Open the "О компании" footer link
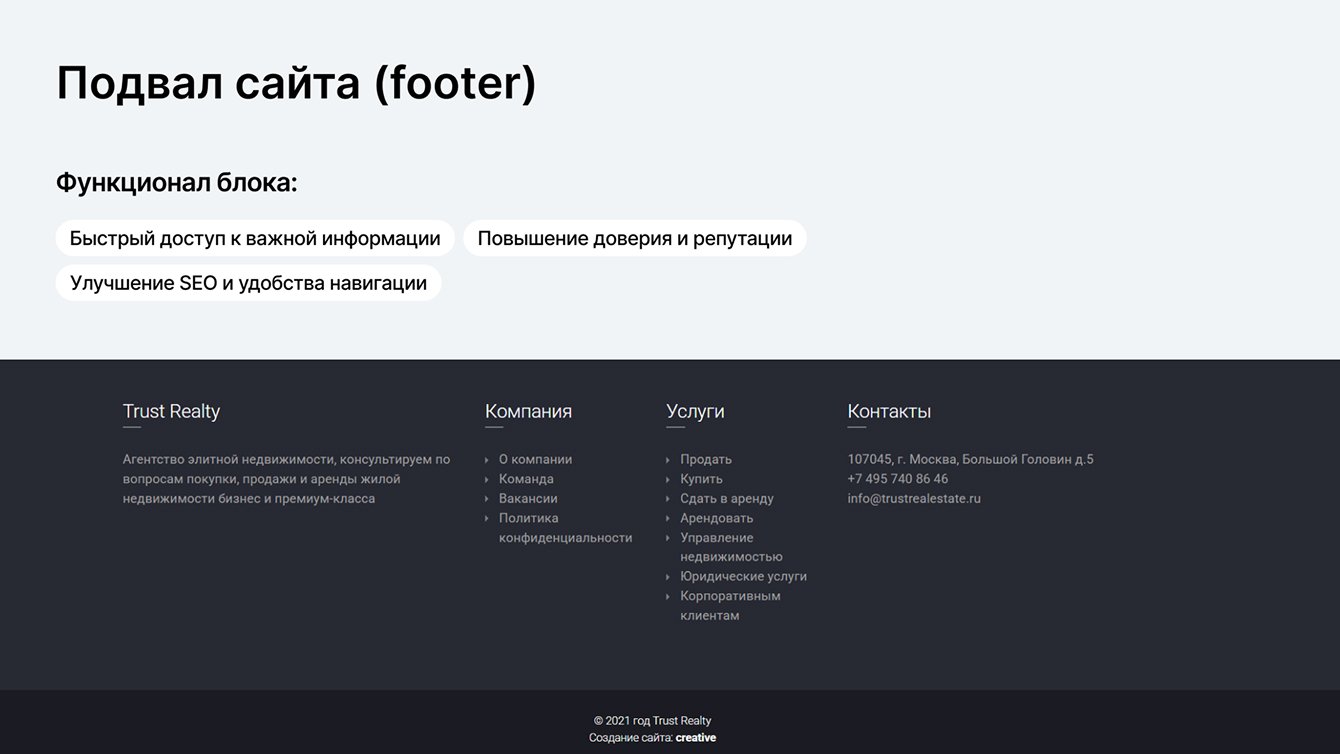This screenshot has height=754, width=1340. click(x=535, y=460)
